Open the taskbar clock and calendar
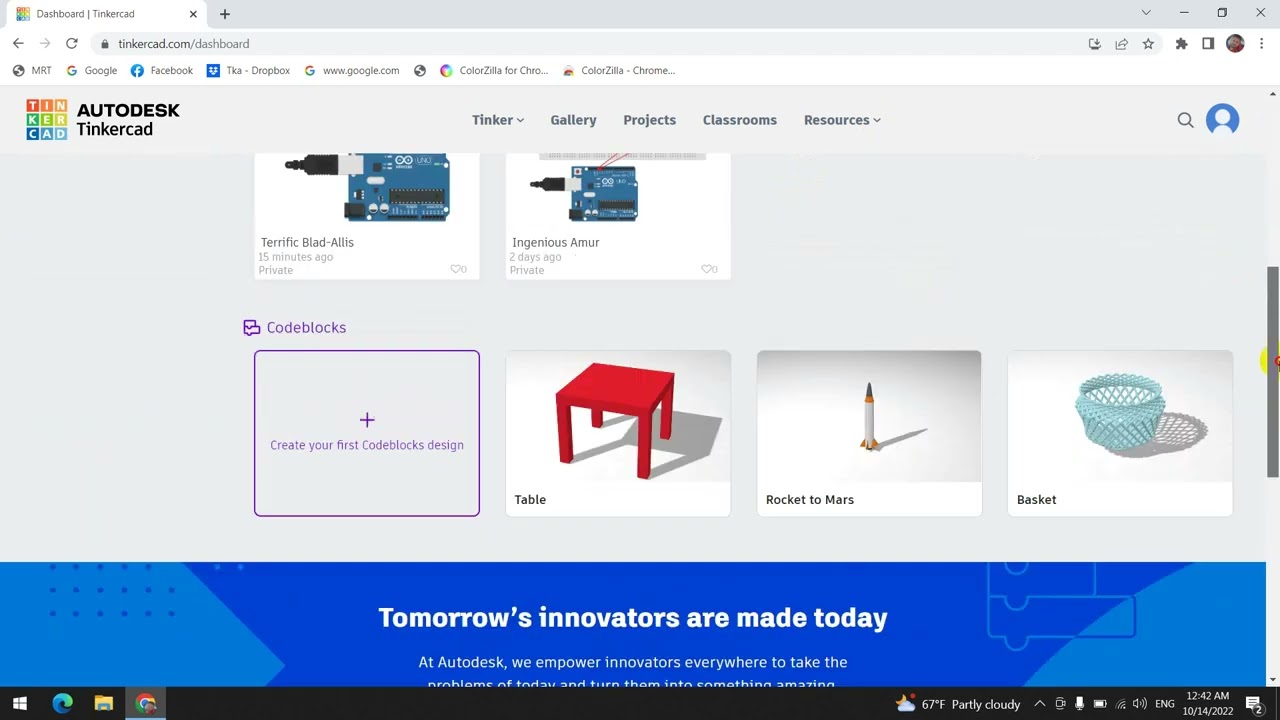 1208,704
